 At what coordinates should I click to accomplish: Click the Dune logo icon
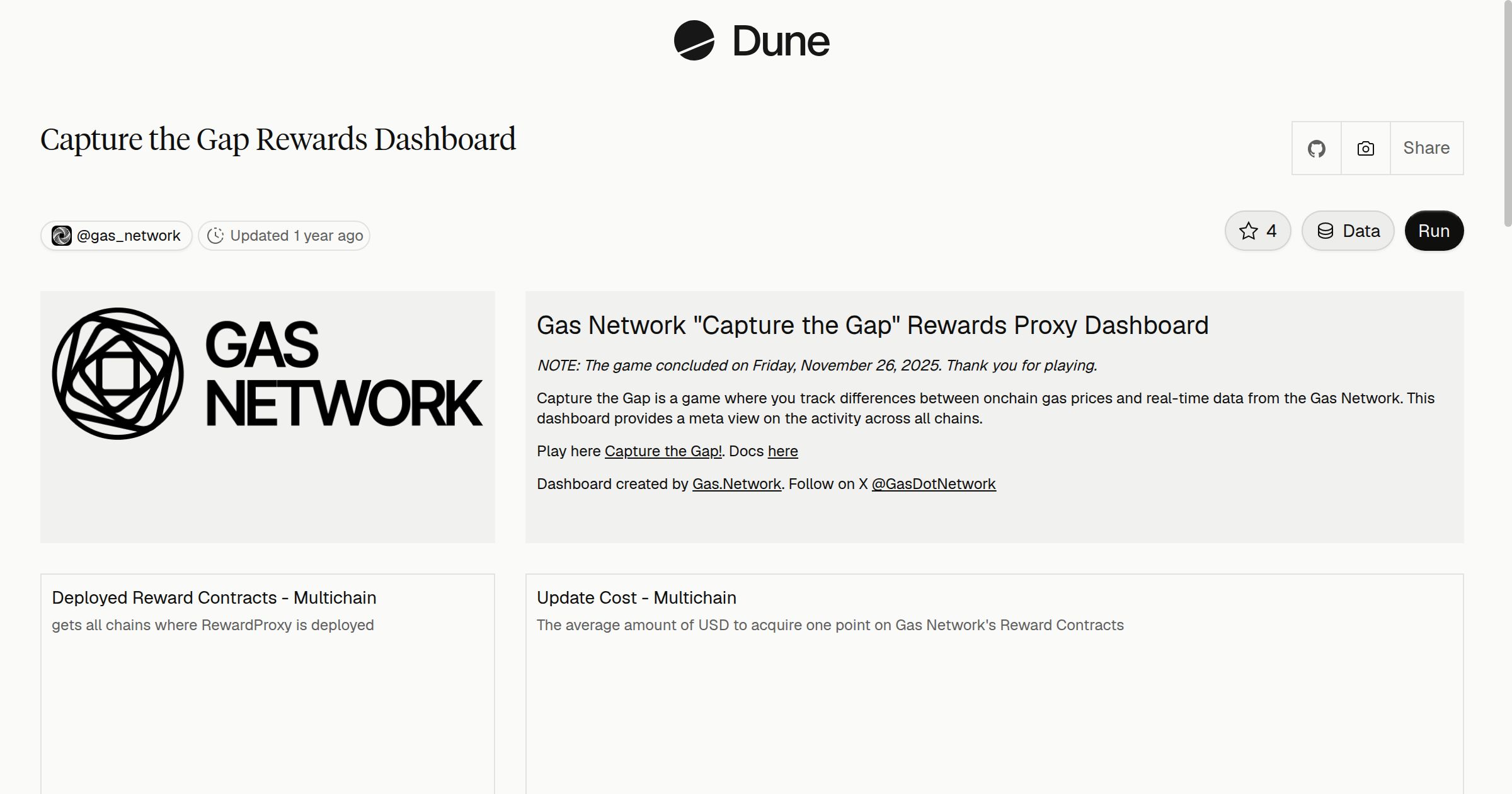[x=694, y=40]
